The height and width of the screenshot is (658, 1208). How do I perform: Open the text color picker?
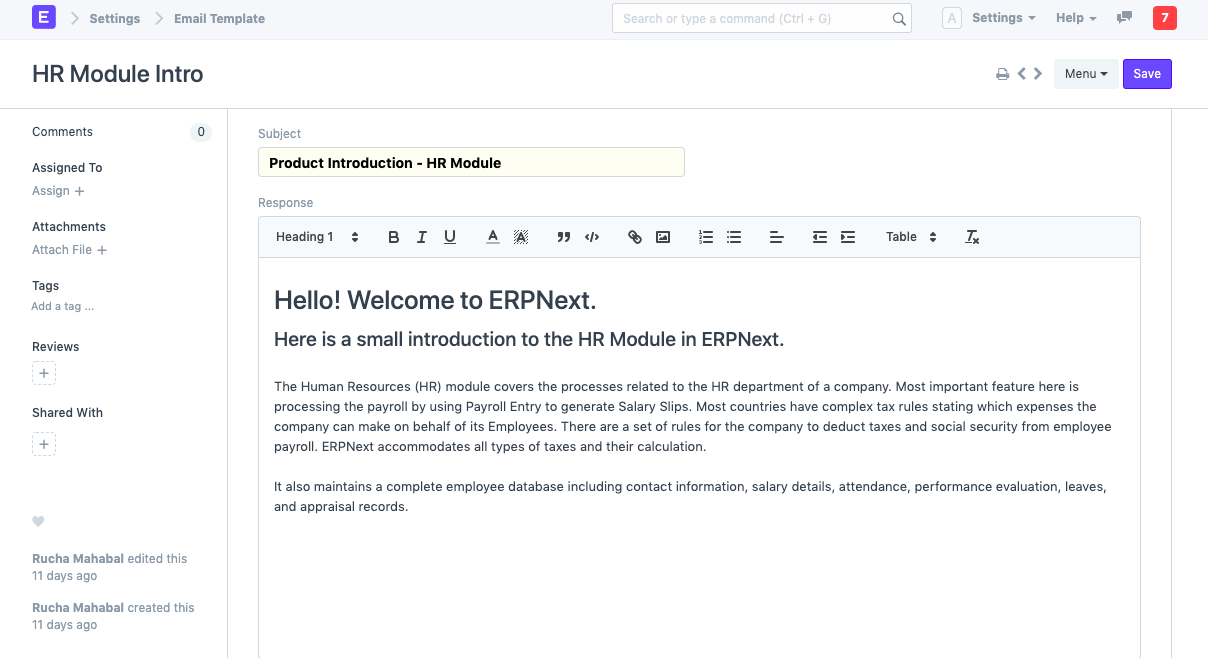pos(492,237)
